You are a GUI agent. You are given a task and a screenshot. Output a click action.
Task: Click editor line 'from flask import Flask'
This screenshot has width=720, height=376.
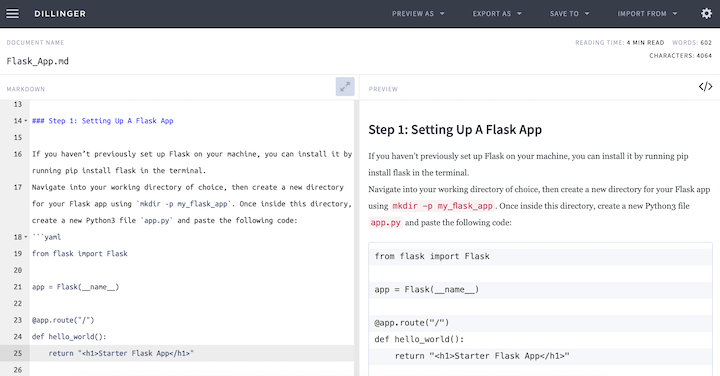(x=80, y=253)
